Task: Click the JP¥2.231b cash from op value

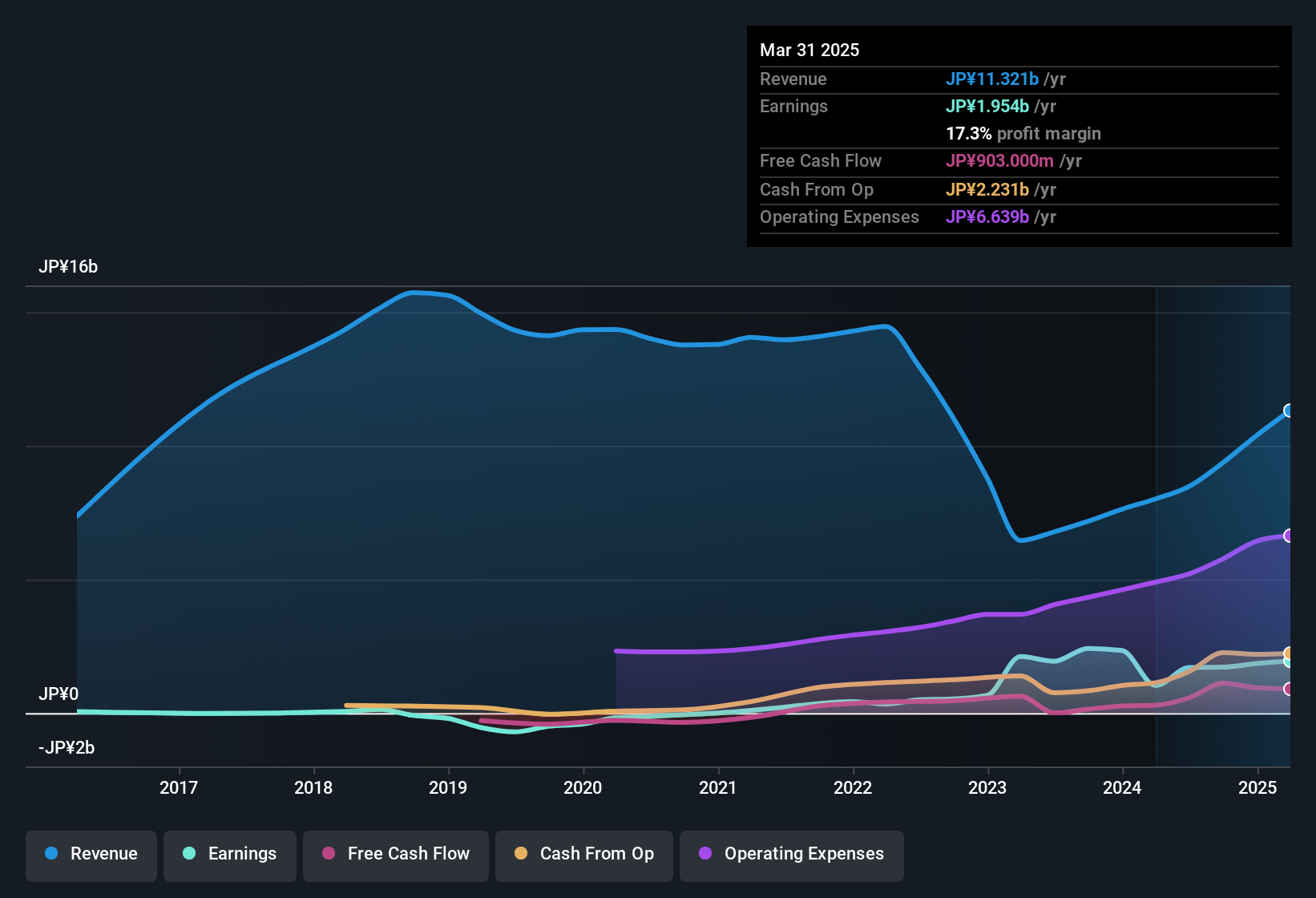Action: pyautogui.click(x=987, y=189)
